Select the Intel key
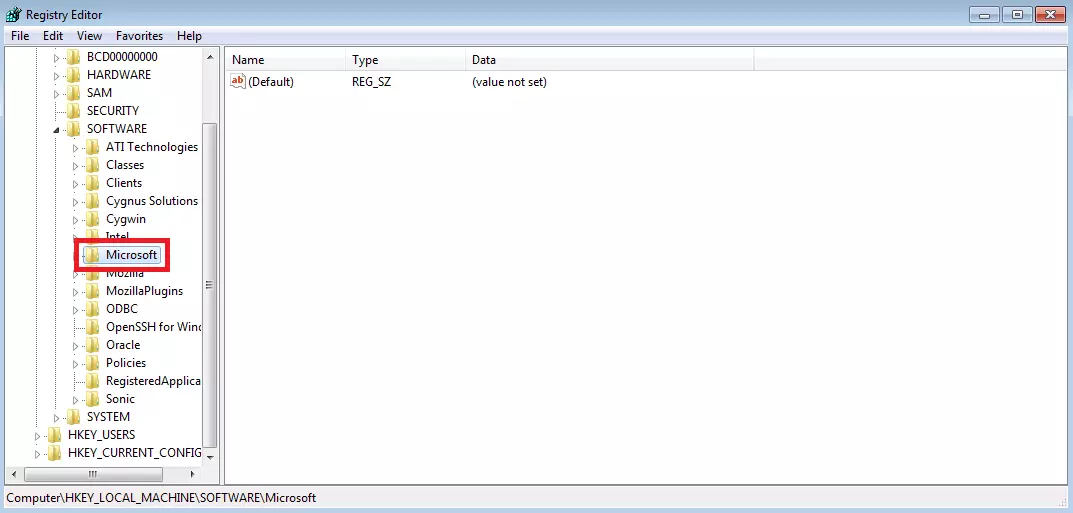This screenshot has height=513, width=1073. pyautogui.click(x=117, y=237)
